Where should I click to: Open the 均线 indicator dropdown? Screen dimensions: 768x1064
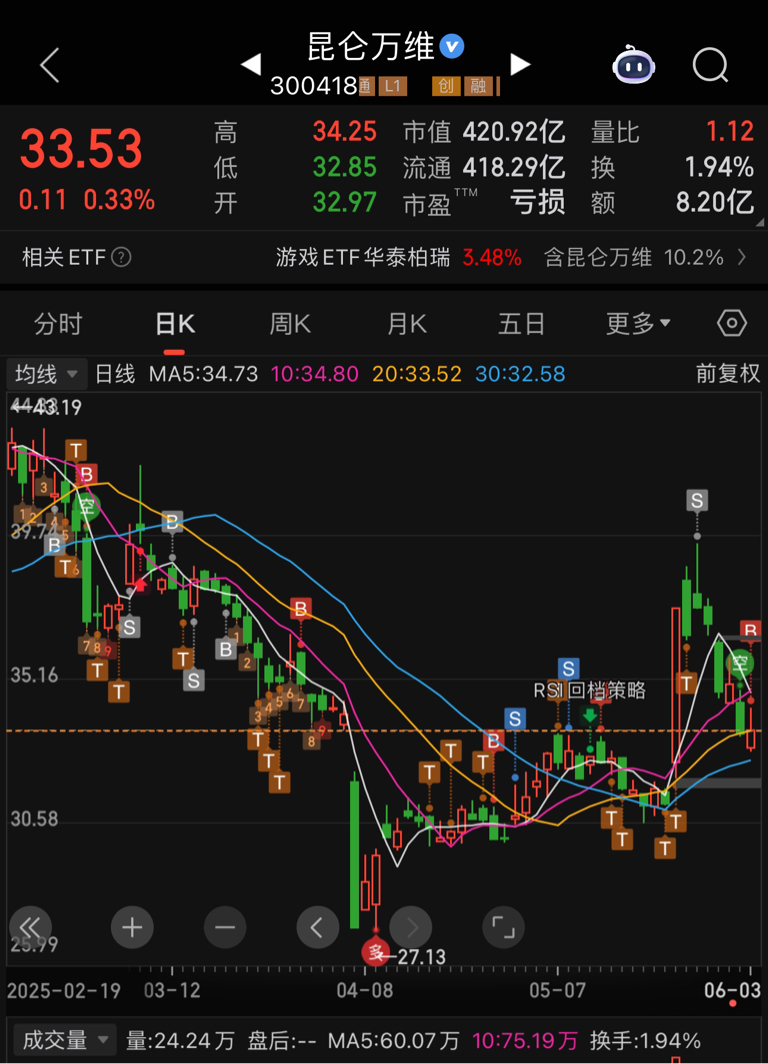46,374
